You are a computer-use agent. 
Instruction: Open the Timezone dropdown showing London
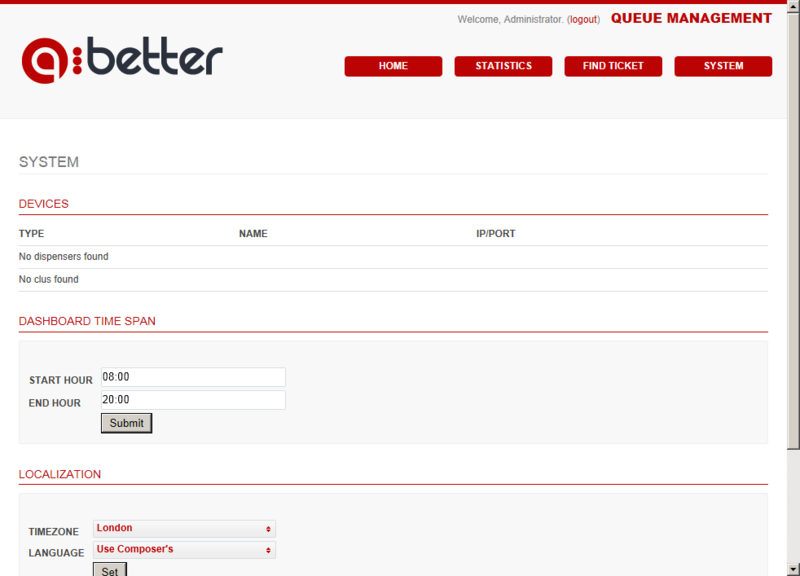pos(184,529)
